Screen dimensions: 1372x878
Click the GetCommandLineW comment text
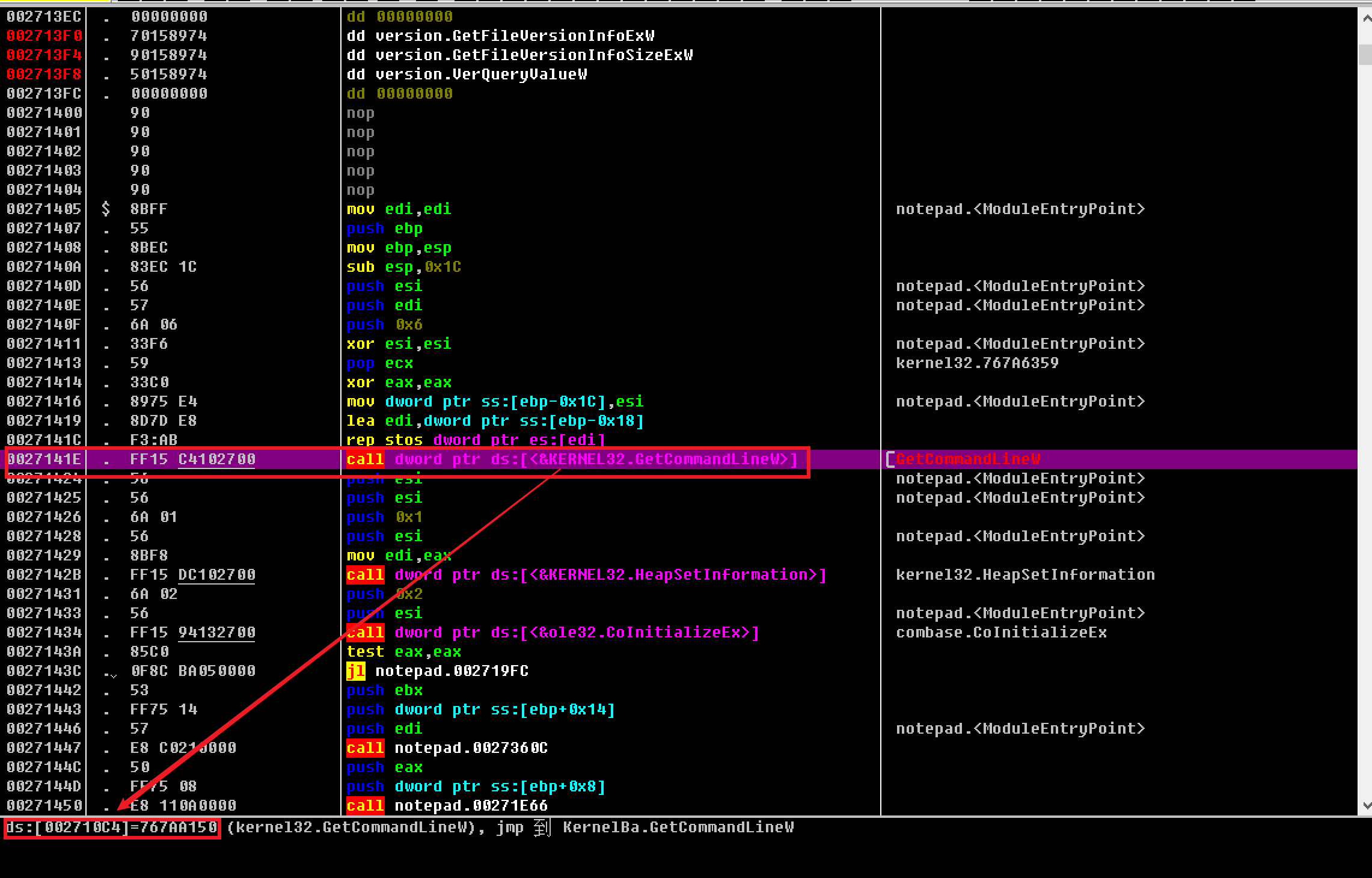pyautogui.click(x=968, y=459)
